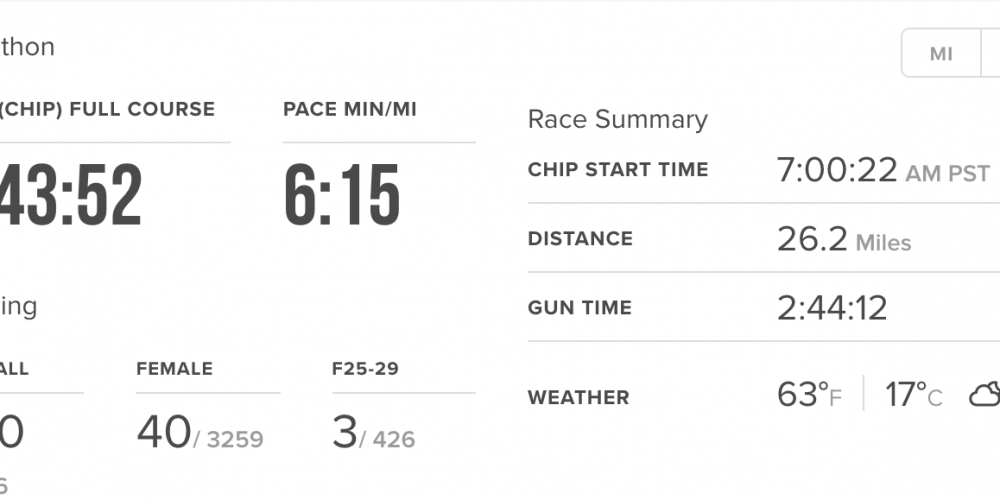Click the GUN TIME label
1000x500 pixels.
[x=580, y=308]
